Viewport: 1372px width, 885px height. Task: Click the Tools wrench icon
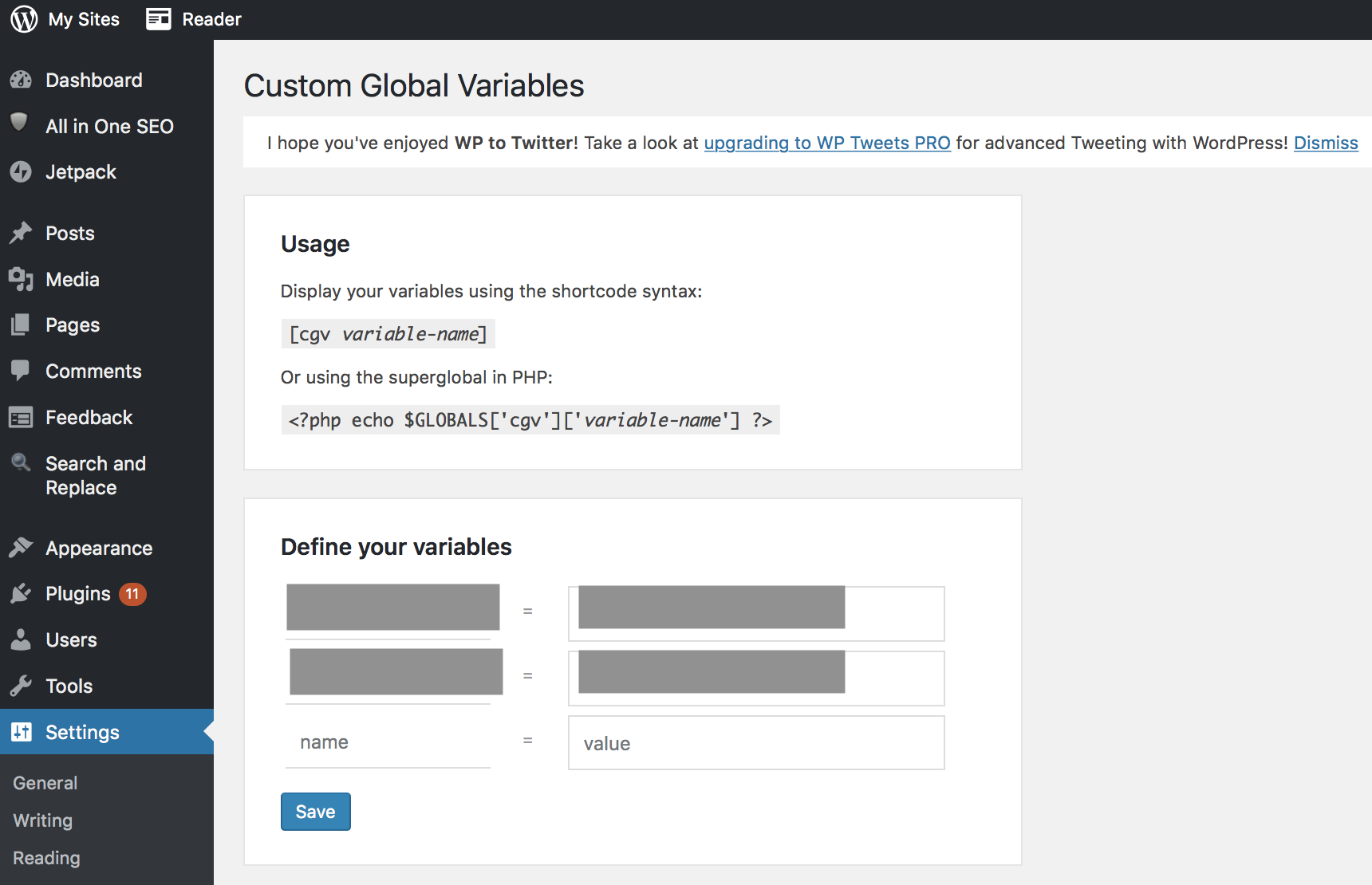pos(21,686)
